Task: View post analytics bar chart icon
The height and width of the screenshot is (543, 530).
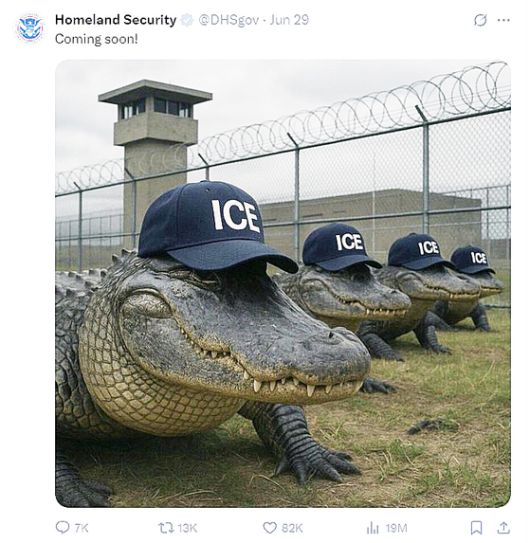Action: (373, 528)
